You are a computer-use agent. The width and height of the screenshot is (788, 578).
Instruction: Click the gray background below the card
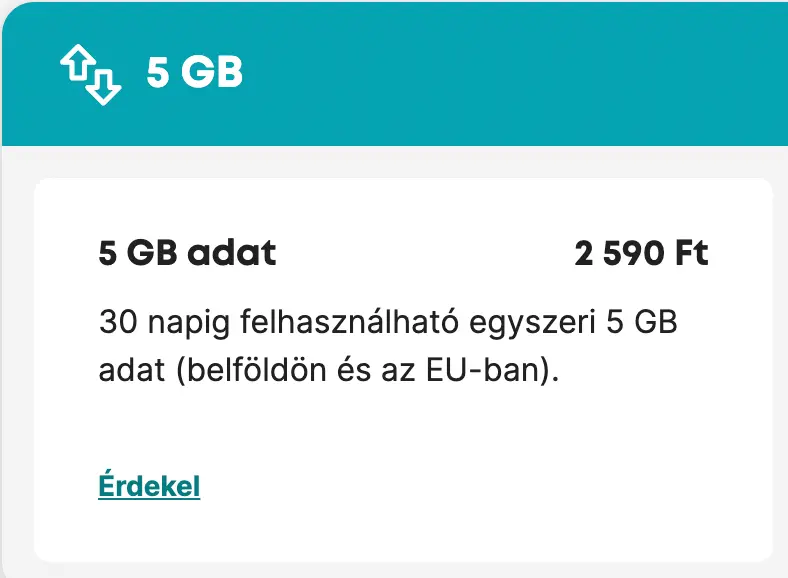pos(400,570)
